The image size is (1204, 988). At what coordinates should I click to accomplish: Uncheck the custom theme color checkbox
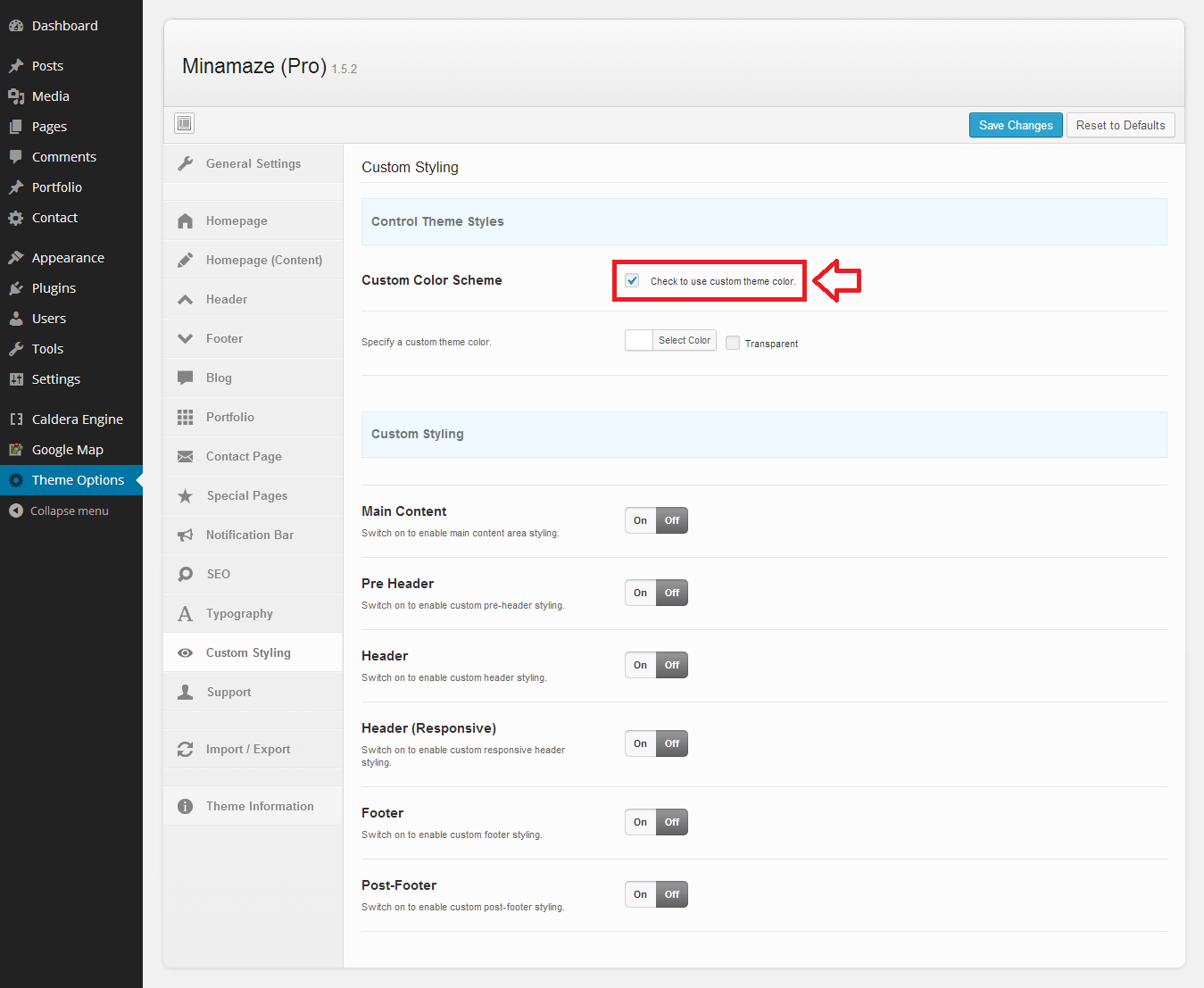point(633,280)
